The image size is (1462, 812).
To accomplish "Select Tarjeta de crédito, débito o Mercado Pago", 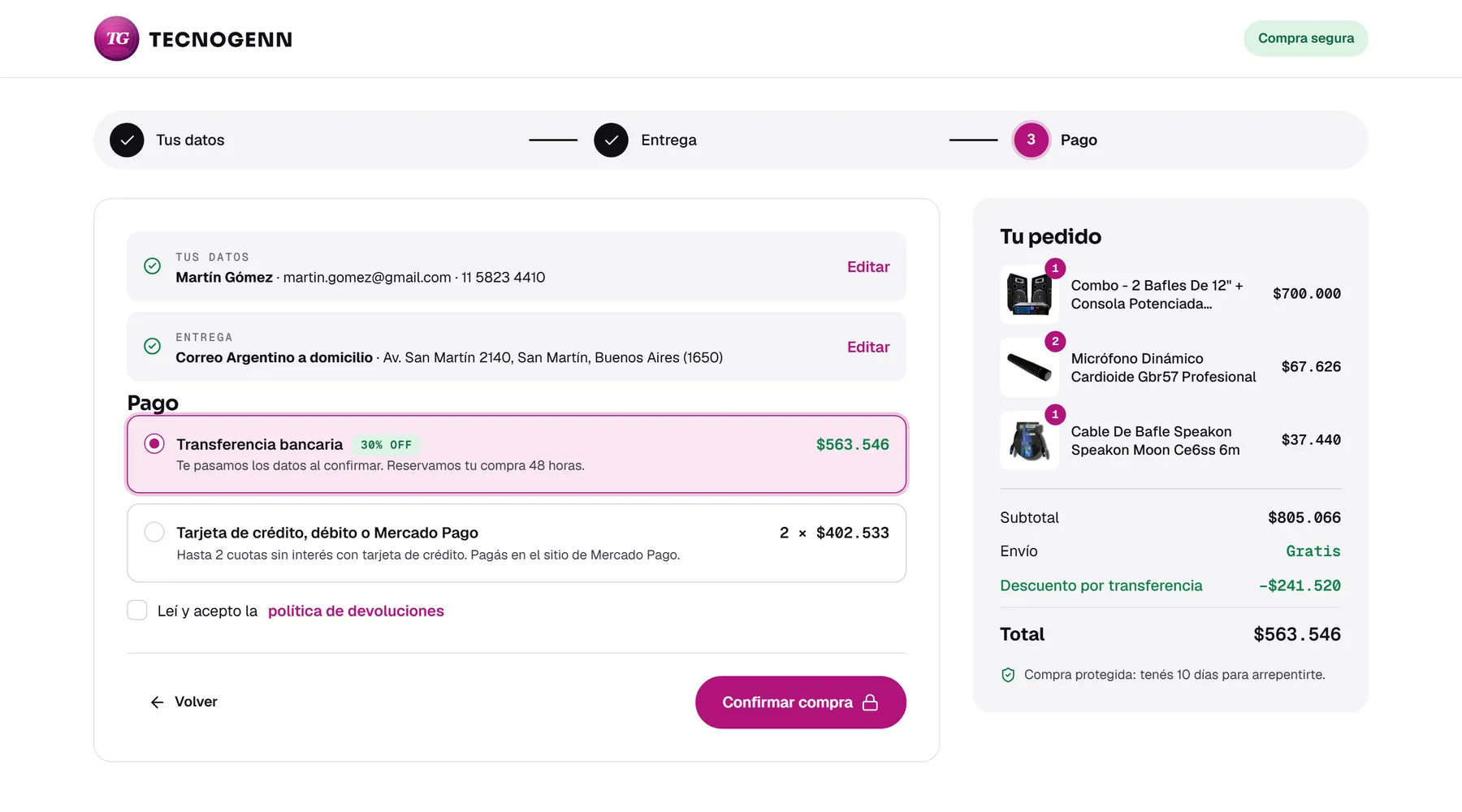I will coord(154,532).
